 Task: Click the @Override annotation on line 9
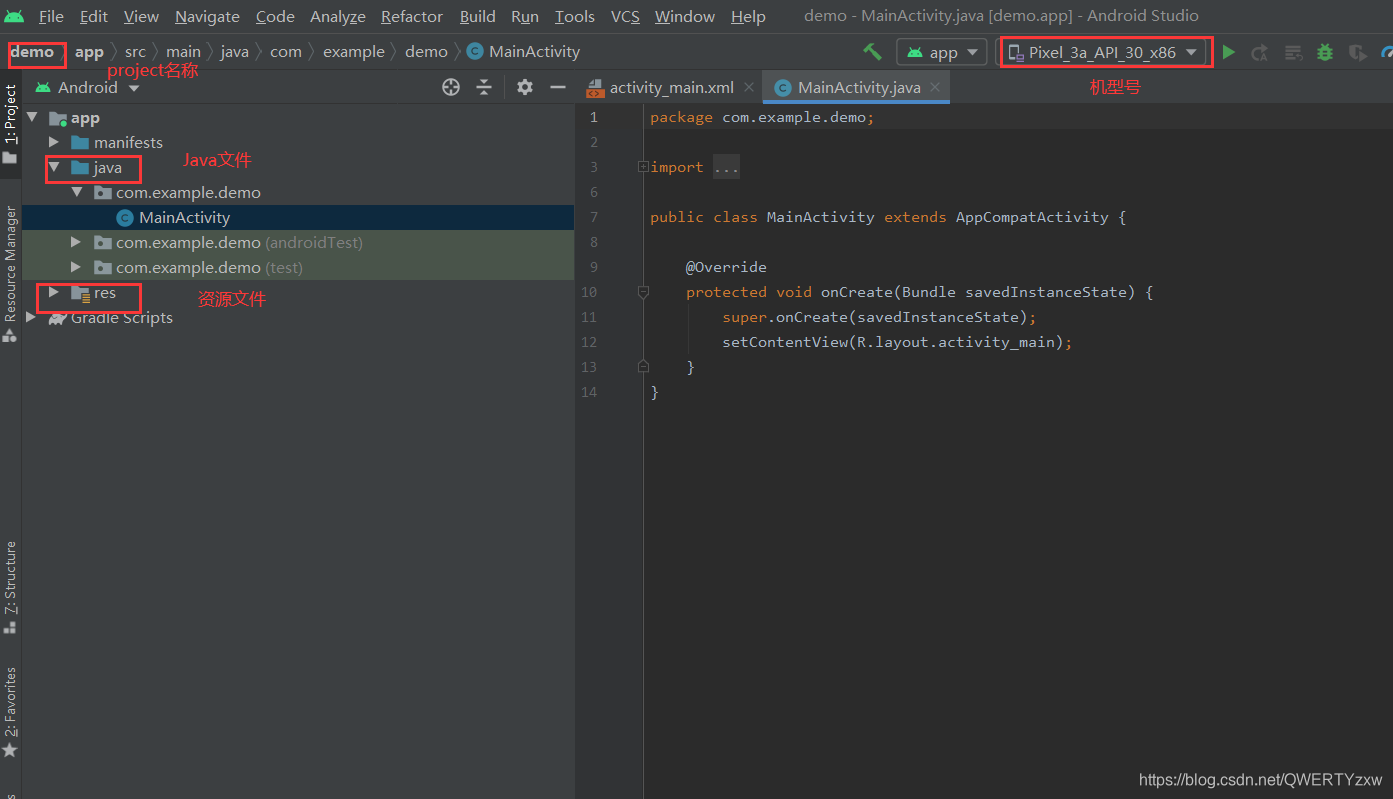726,267
